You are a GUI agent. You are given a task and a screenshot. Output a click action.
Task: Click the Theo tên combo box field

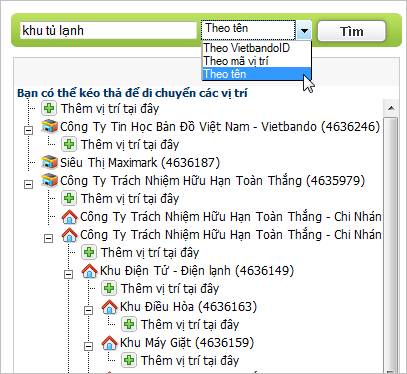(x=248, y=30)
